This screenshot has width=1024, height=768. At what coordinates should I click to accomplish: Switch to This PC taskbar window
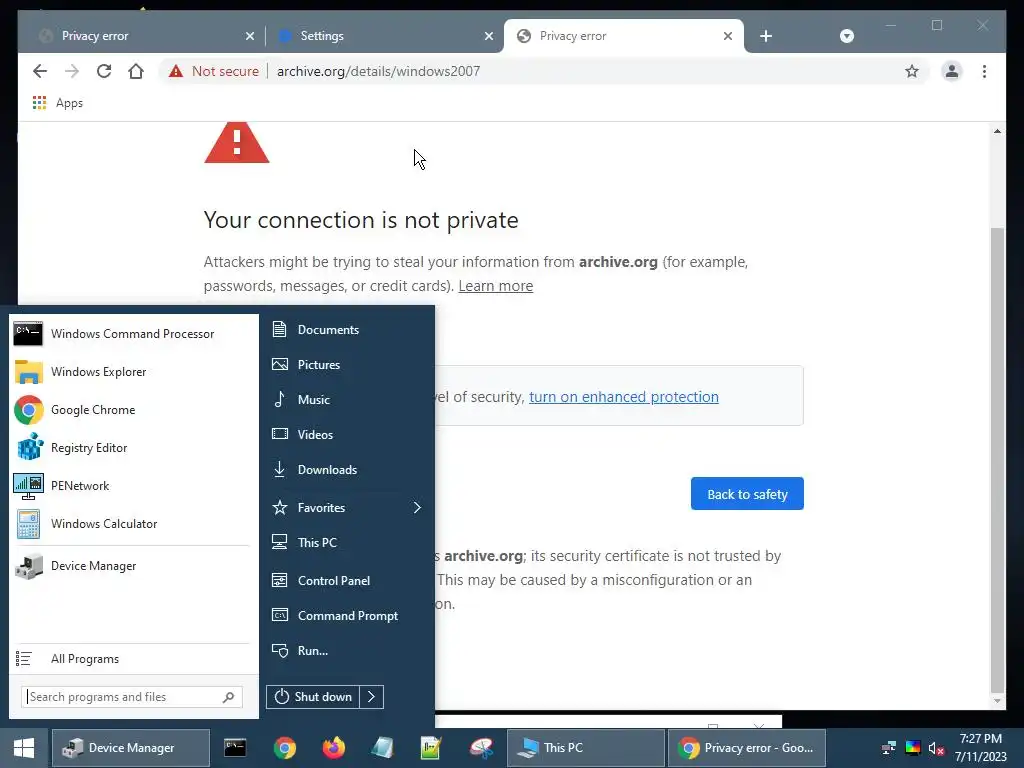coord(586,748)
